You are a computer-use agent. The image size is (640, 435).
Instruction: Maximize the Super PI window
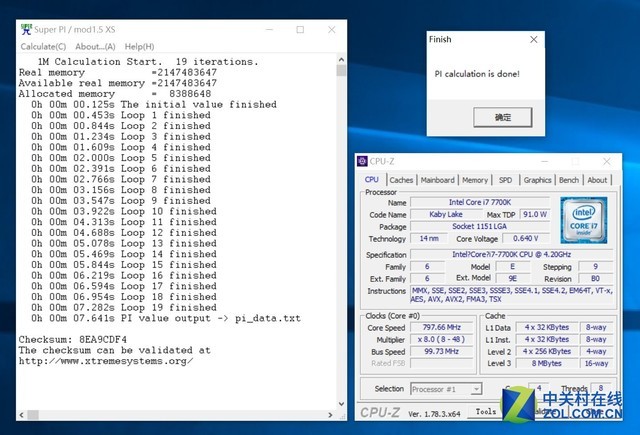tap(300, 29)
